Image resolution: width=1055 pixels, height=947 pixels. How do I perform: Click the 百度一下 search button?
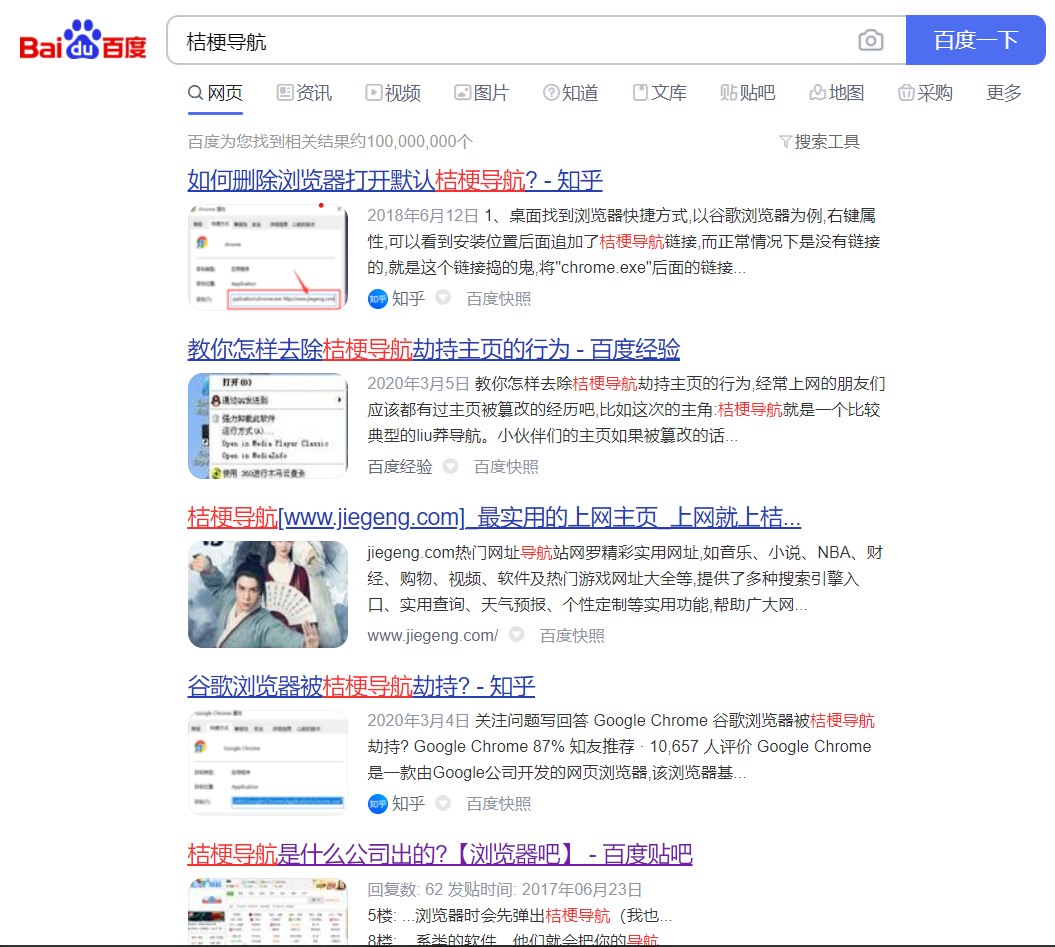tap(975, 40)
